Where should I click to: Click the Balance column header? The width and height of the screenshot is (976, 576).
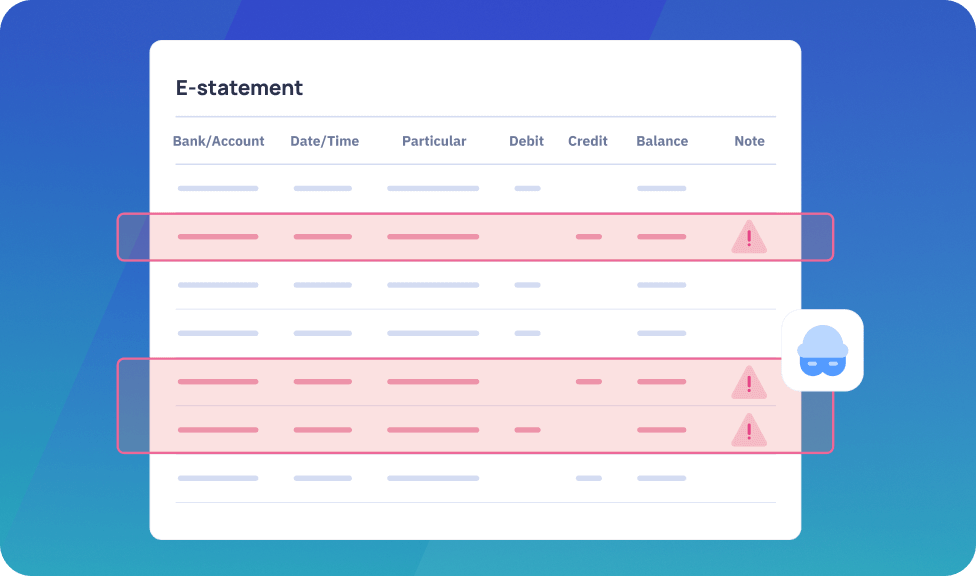662,141
